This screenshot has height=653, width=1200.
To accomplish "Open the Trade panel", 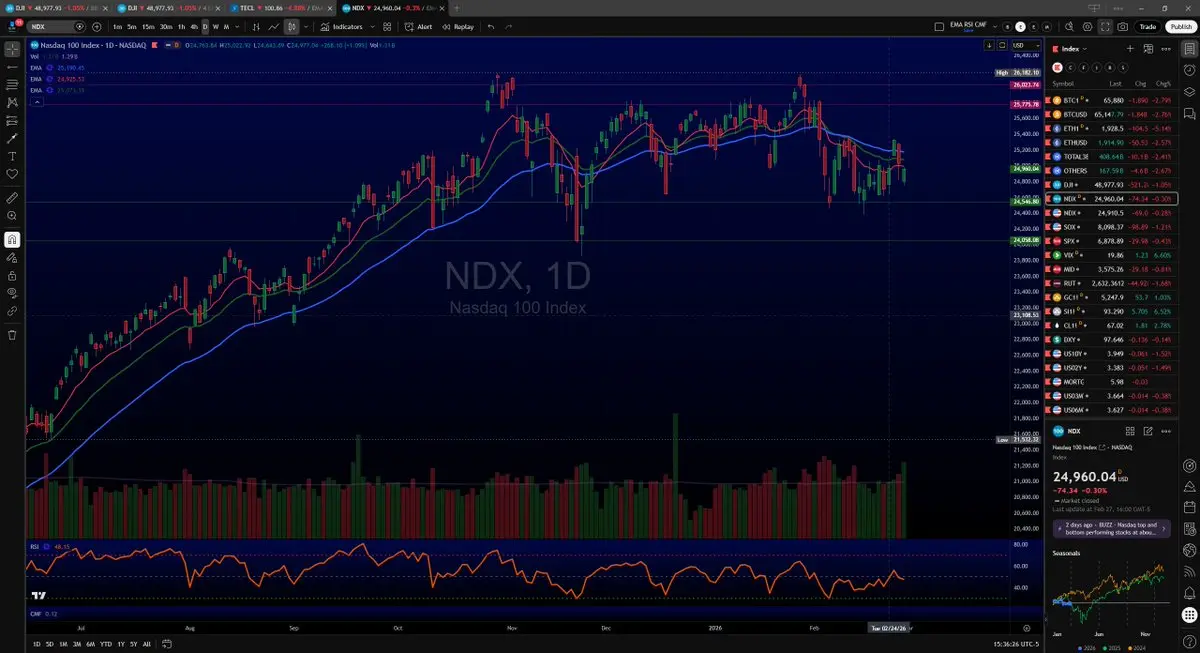I will coord(1148,27).
